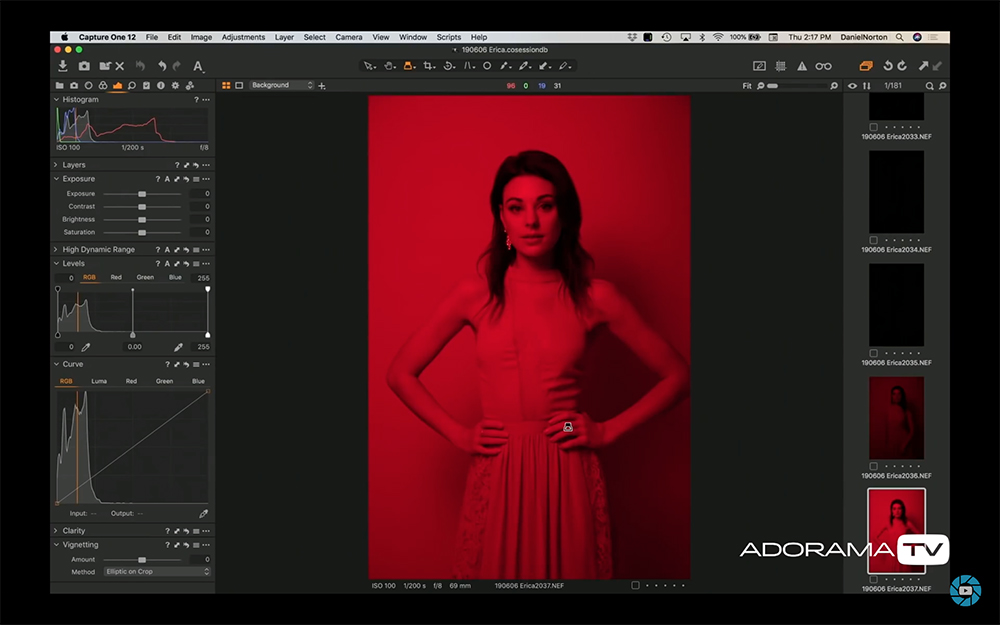Open the Background layer dropdown above viewer
Viewport: 1000px width, 625px height.
pyautogui.click(x=280, y=86)
